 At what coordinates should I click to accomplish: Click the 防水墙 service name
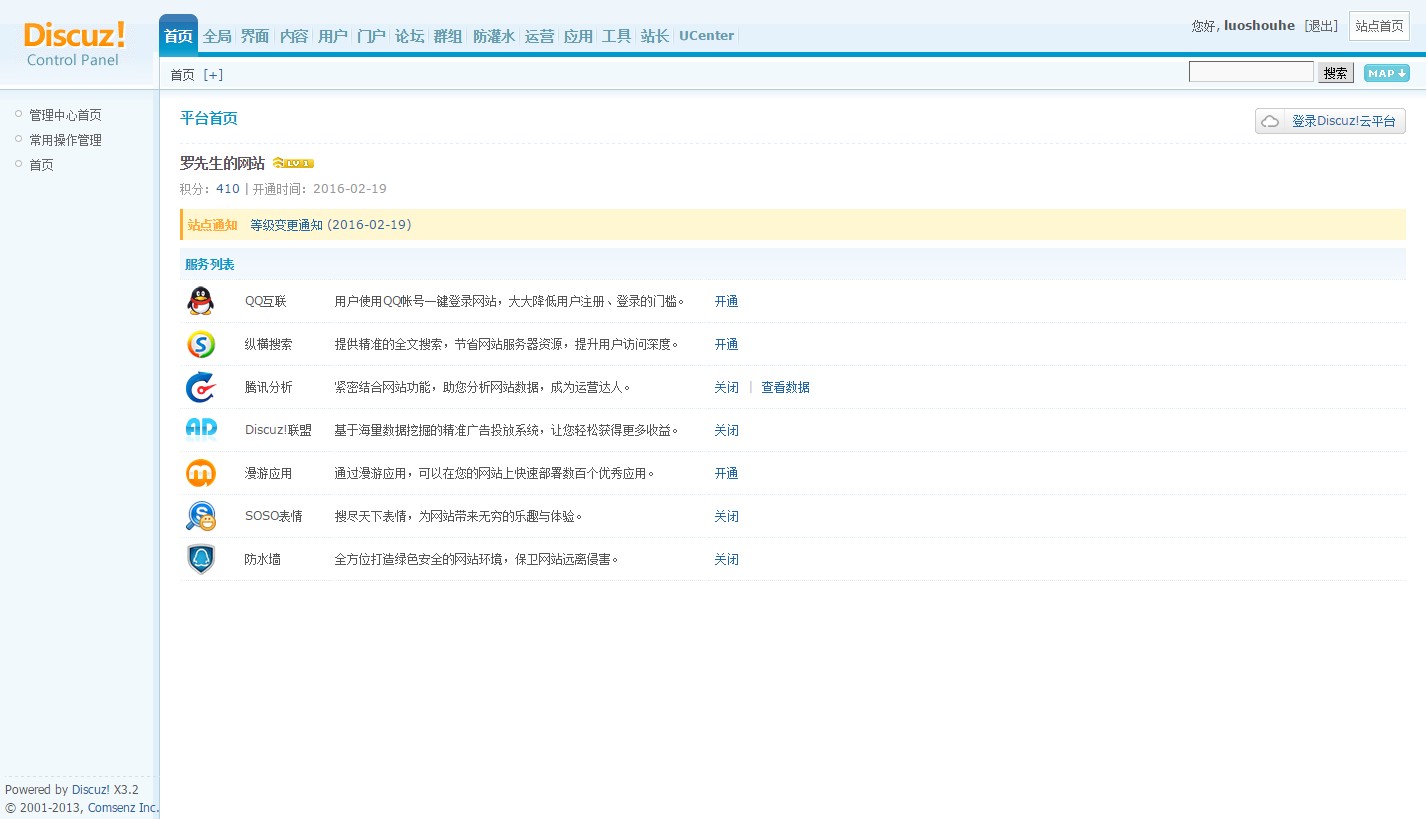(263, 559)
